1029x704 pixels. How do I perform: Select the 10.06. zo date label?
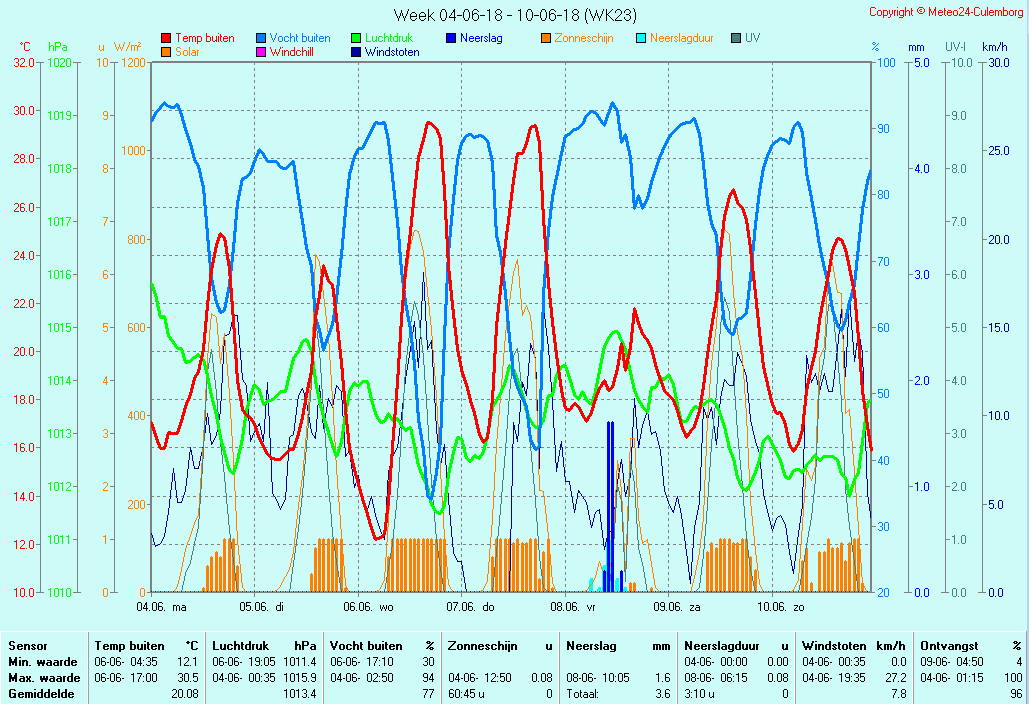point(780,606)
